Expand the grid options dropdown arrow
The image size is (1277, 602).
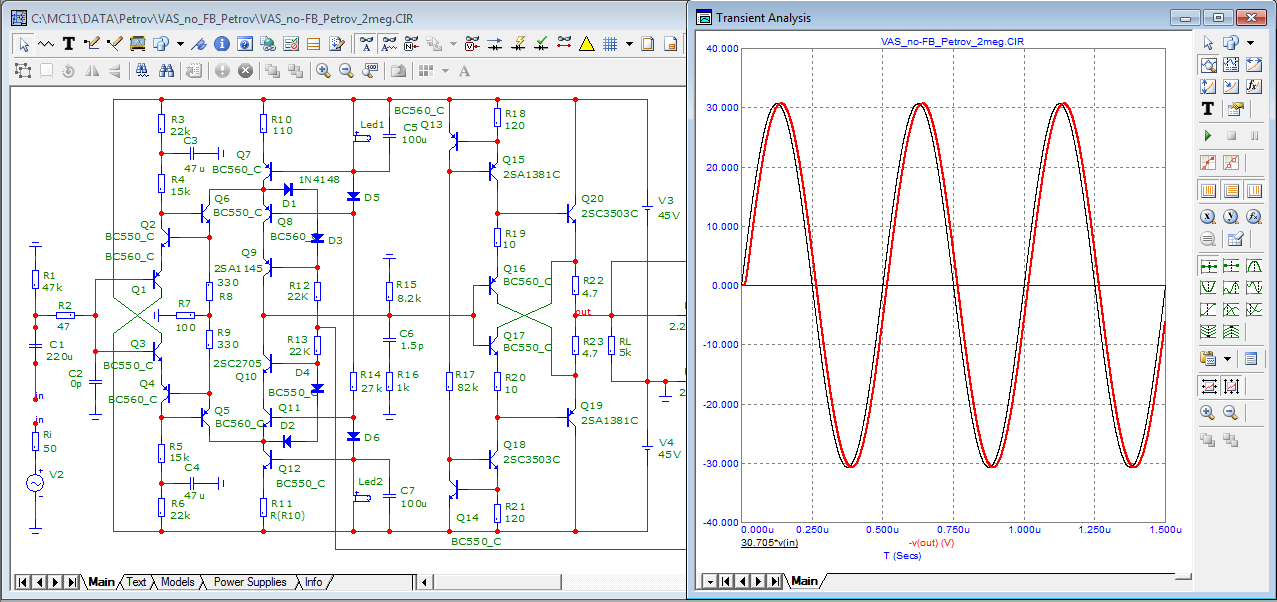tap(629, 44)
